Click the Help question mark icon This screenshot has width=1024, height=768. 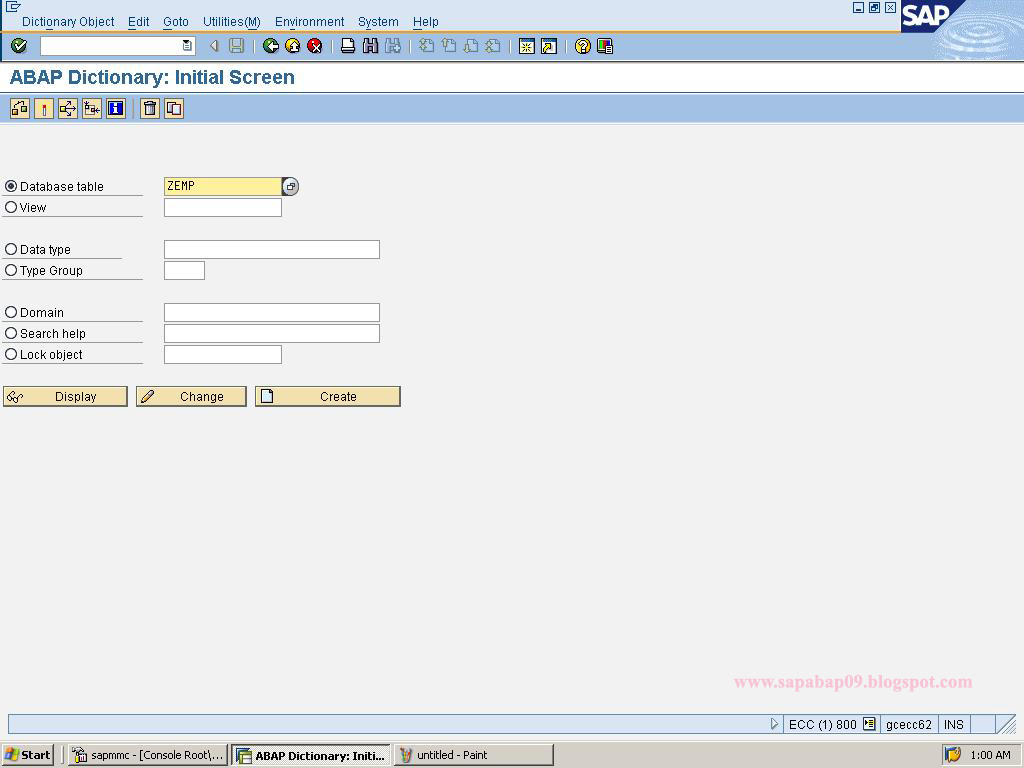point(583,46)
